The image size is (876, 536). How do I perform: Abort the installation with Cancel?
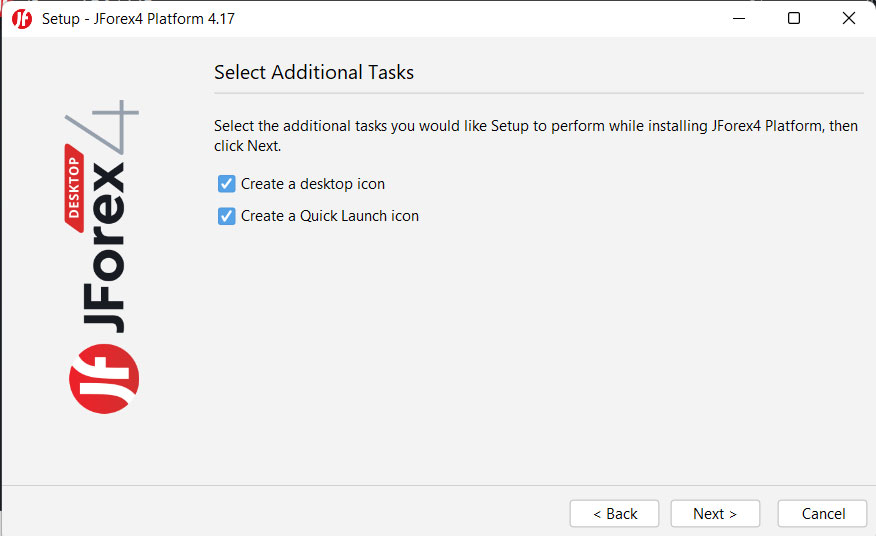click(822, 514)
